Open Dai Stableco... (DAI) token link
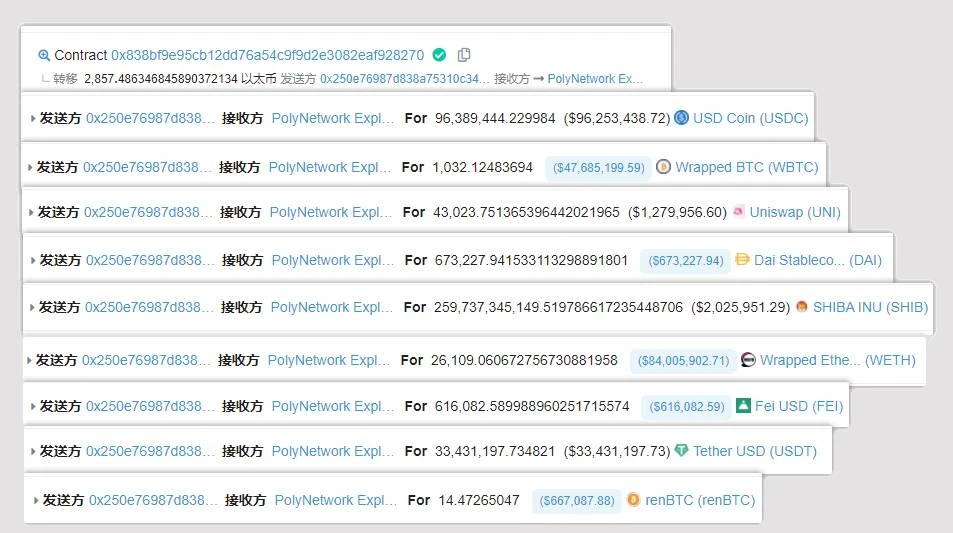Screen dimensions: 953x533 point(818,260)
